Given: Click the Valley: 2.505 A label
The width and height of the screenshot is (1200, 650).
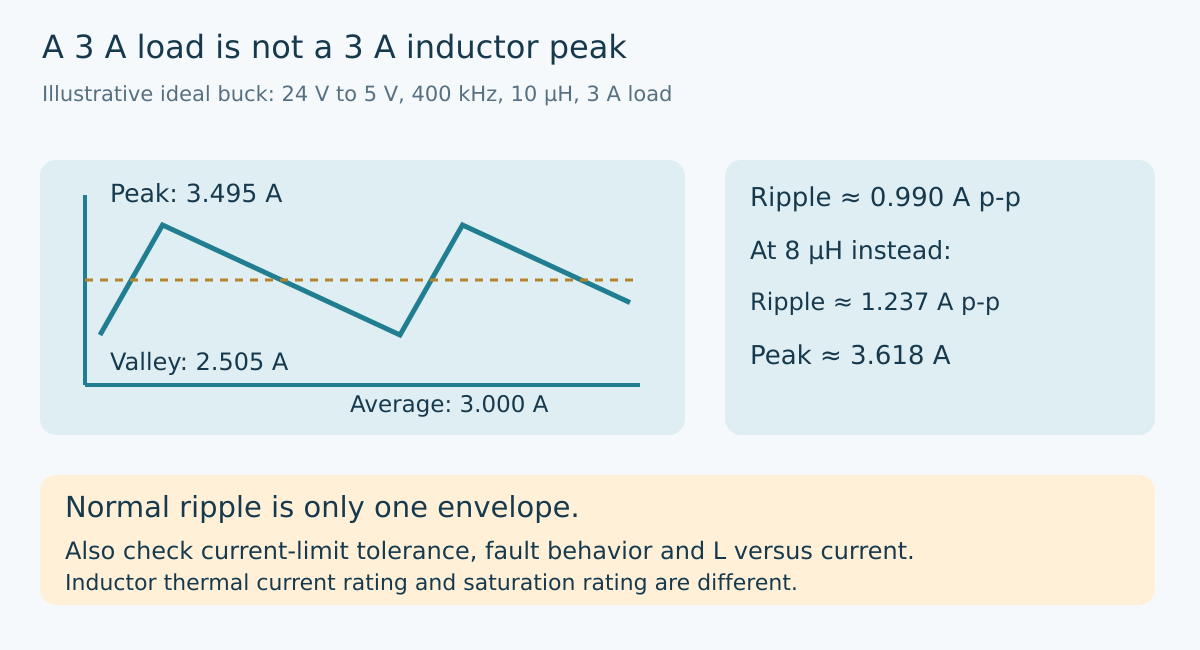Looking at the screenshot, I should tap(199, 362).
